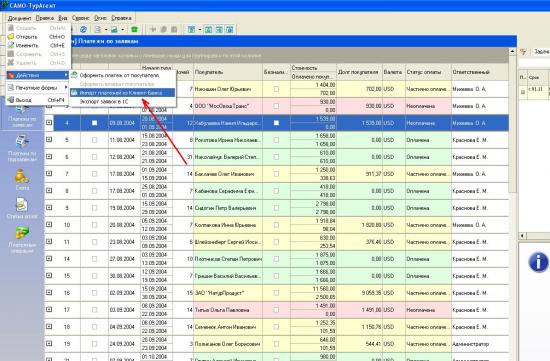
Task: Expand the selected order 4 row
Action: (49, 122)
